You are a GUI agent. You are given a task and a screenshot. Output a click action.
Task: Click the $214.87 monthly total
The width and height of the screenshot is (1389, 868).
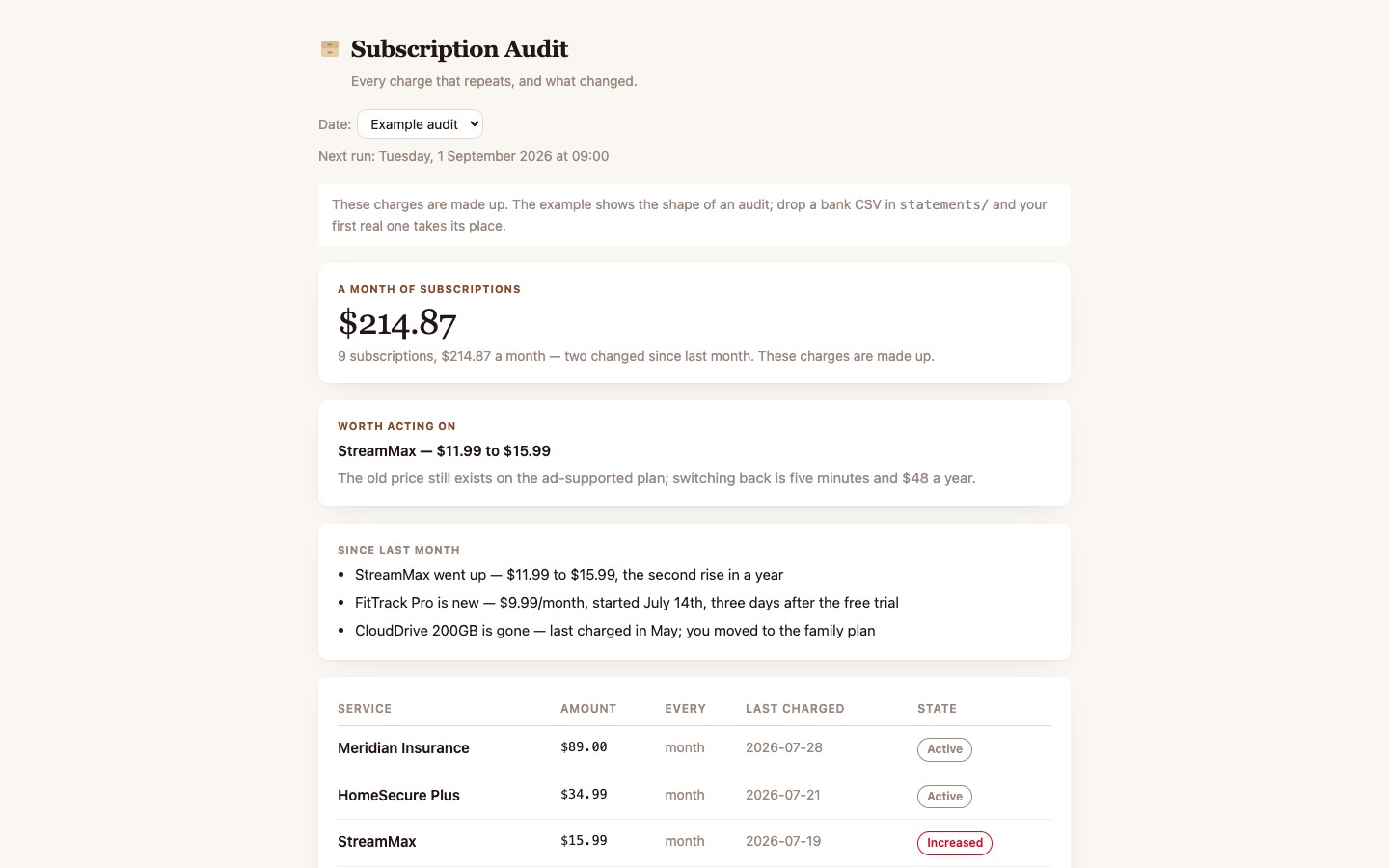[x=397, y=322]
